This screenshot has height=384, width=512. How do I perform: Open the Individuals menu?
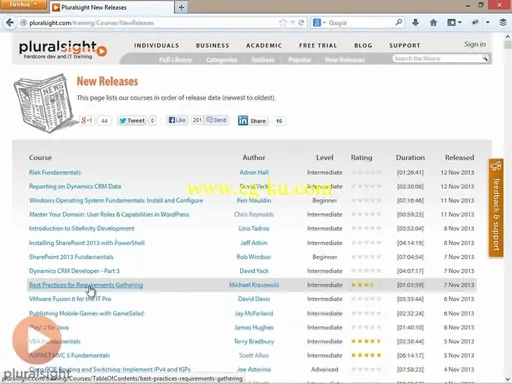click(157, 46)
